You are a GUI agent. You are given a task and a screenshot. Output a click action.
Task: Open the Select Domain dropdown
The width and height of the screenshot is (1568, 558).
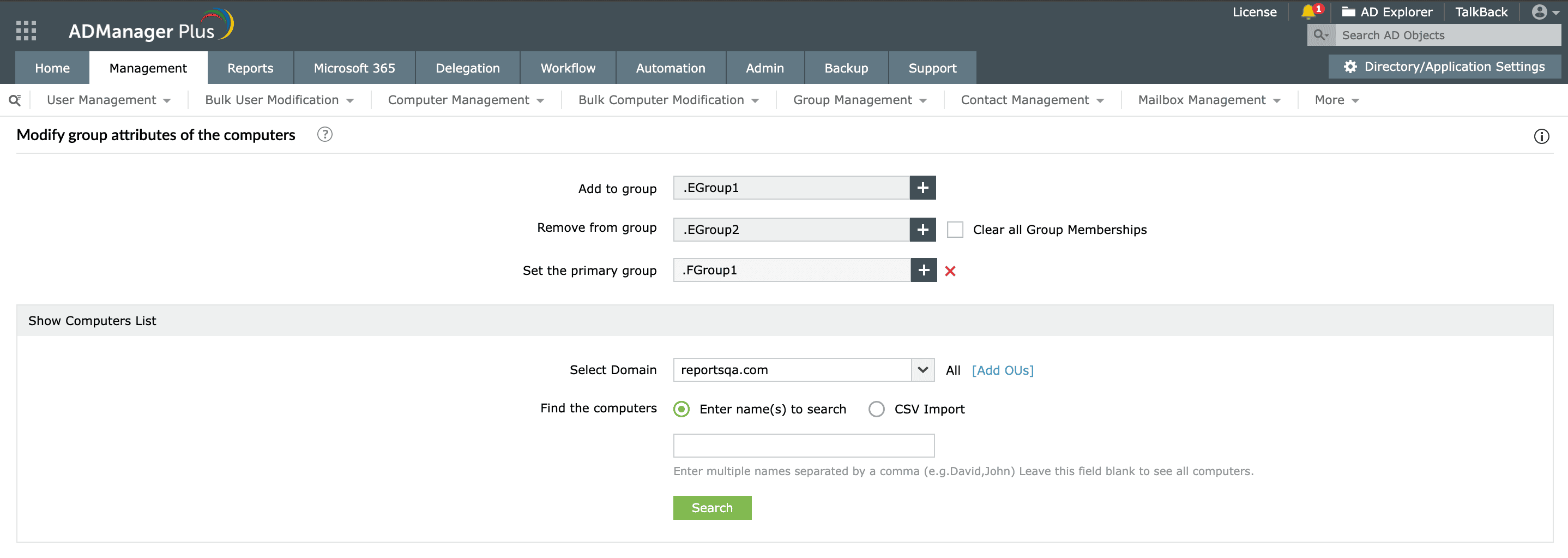tap(803, 370)
